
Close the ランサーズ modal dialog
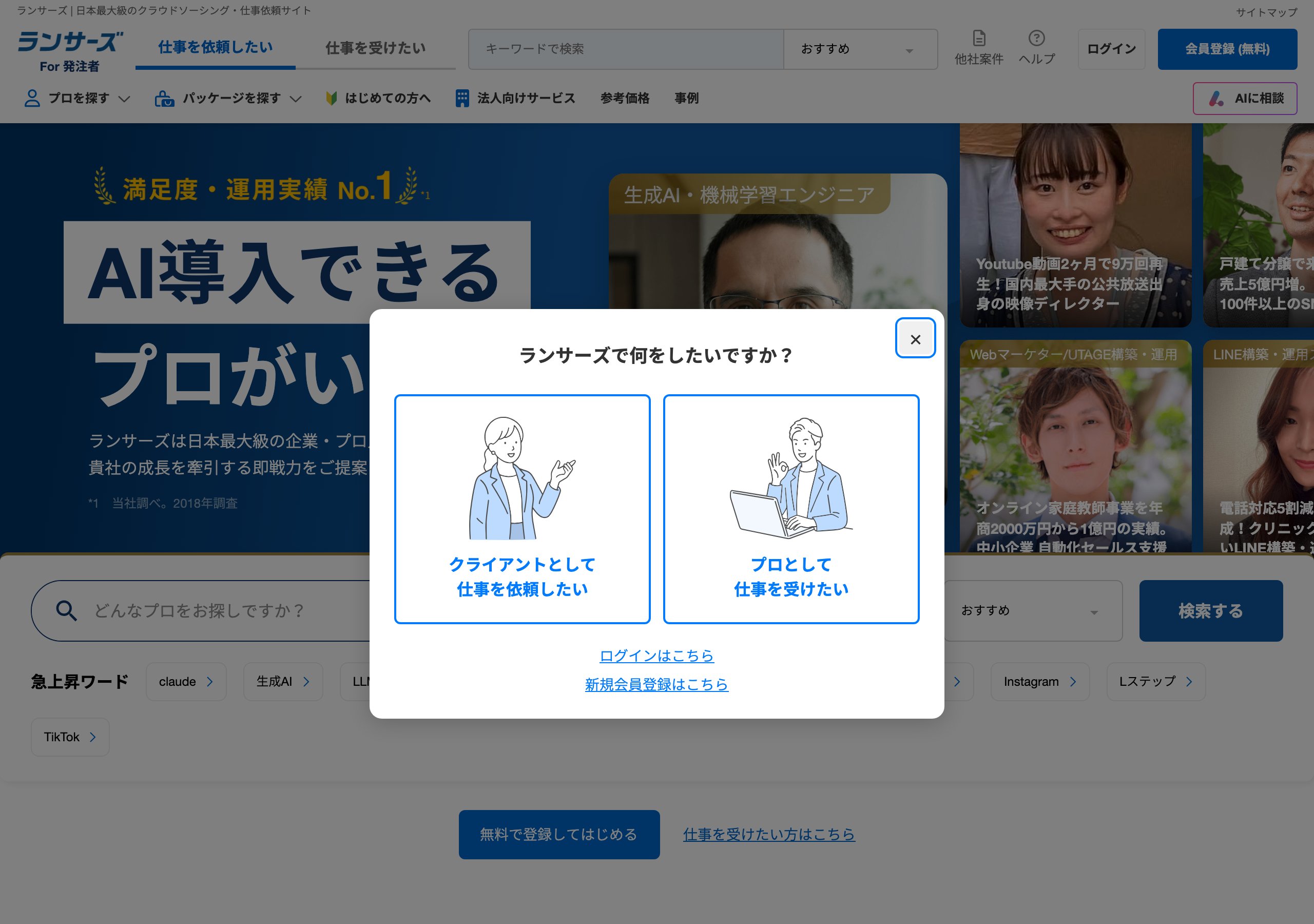(x=915, y=339)
